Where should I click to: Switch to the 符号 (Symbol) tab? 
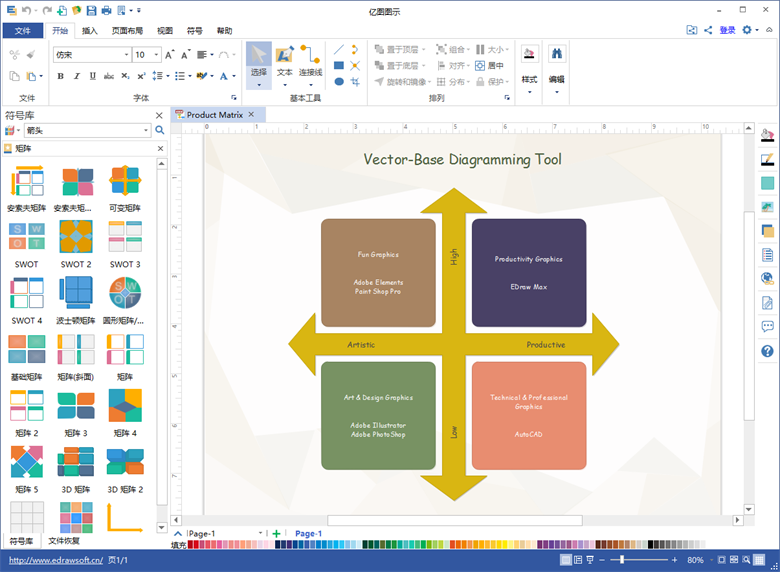click(x=195, y=31)
